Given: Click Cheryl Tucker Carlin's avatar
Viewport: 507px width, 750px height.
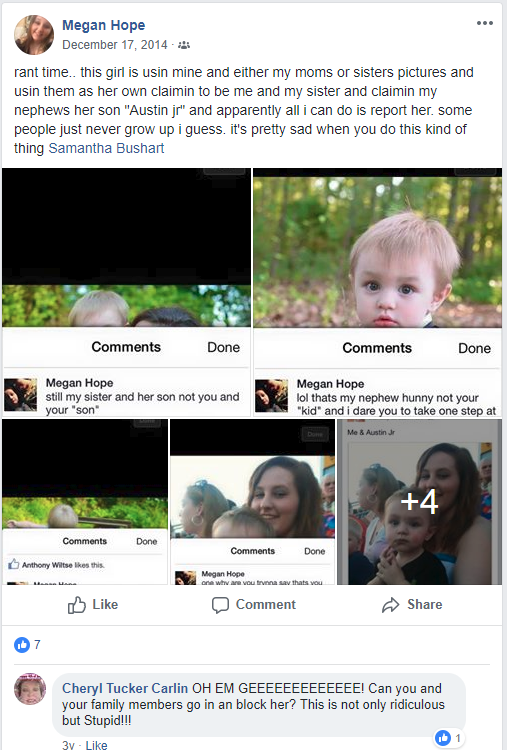Looking at the screenshot, I should point(30,689).
